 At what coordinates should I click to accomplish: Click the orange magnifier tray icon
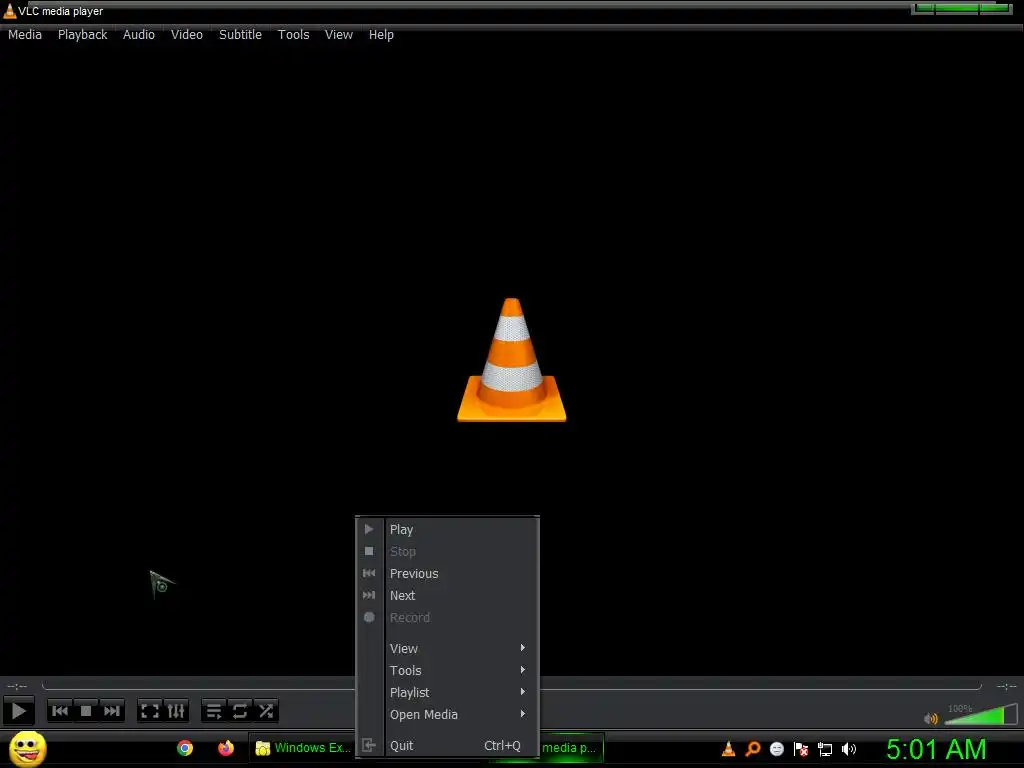click(x=753, y=749)
